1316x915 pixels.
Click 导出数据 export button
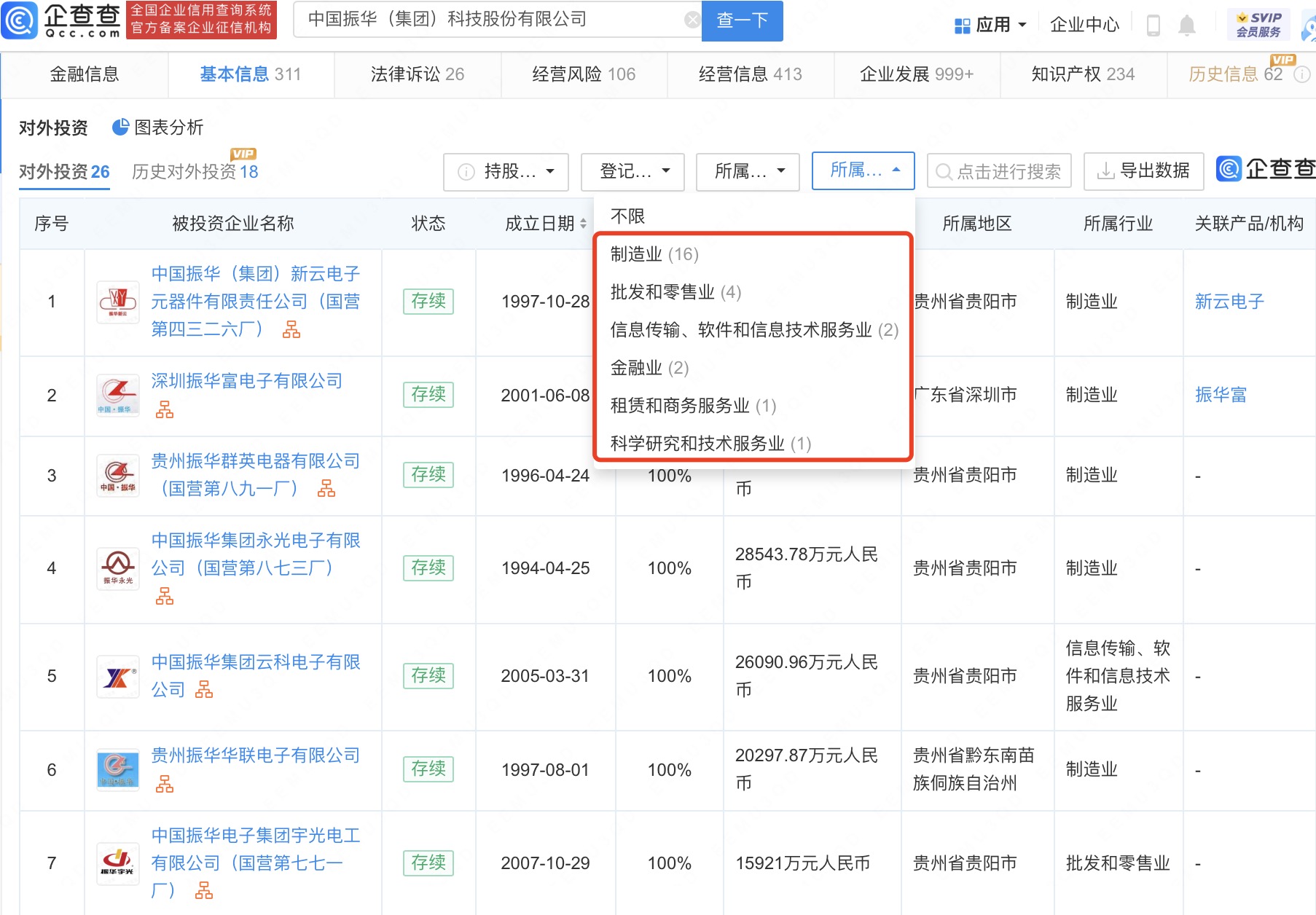(x=1143, y=171)
